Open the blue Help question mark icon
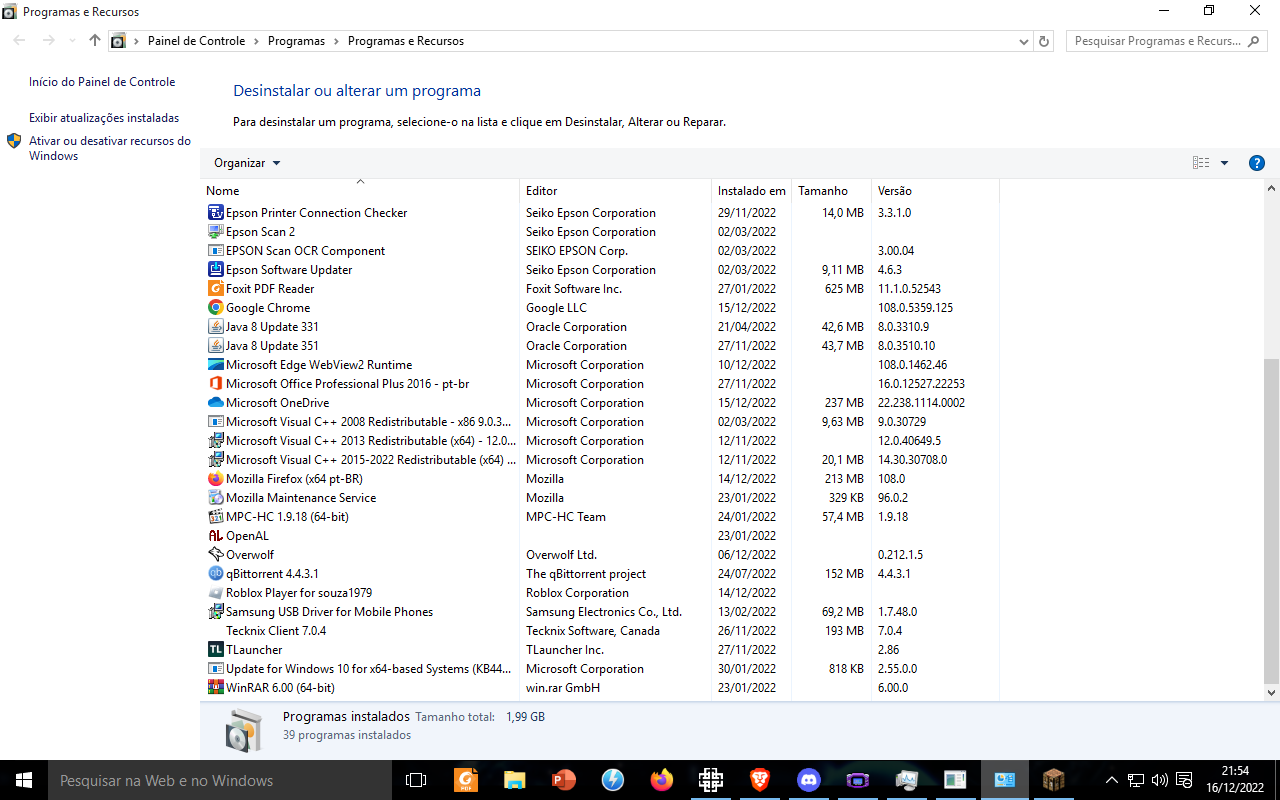1280x800 pixels. point(1257,163)
